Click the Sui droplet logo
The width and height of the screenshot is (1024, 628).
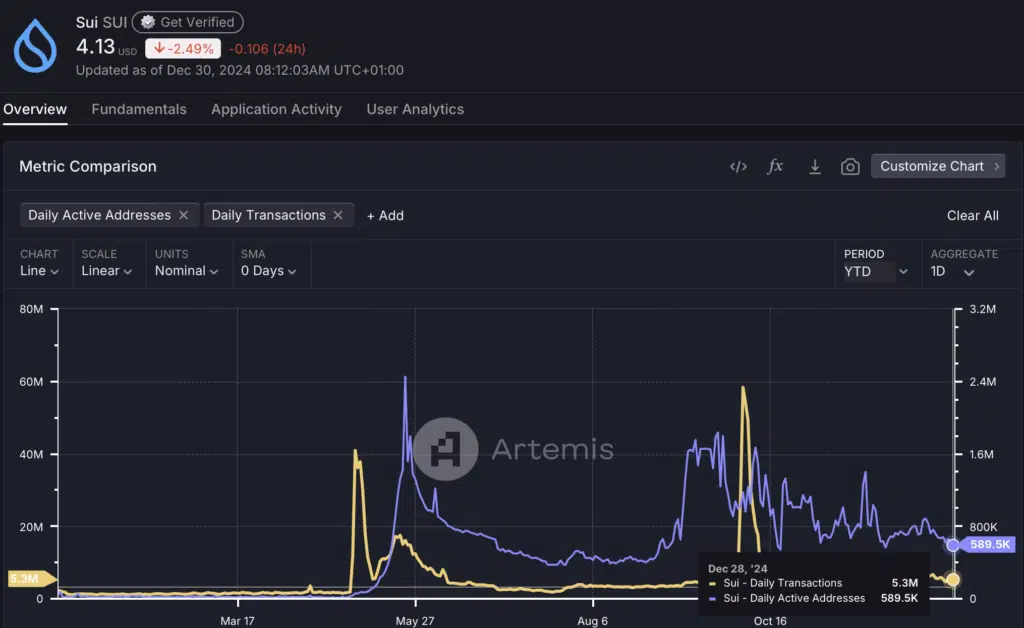(x=35, y=46)
